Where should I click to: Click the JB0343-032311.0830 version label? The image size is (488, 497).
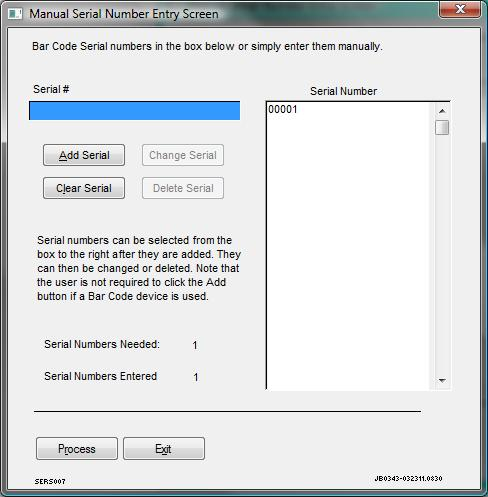(x=408, y=479)
